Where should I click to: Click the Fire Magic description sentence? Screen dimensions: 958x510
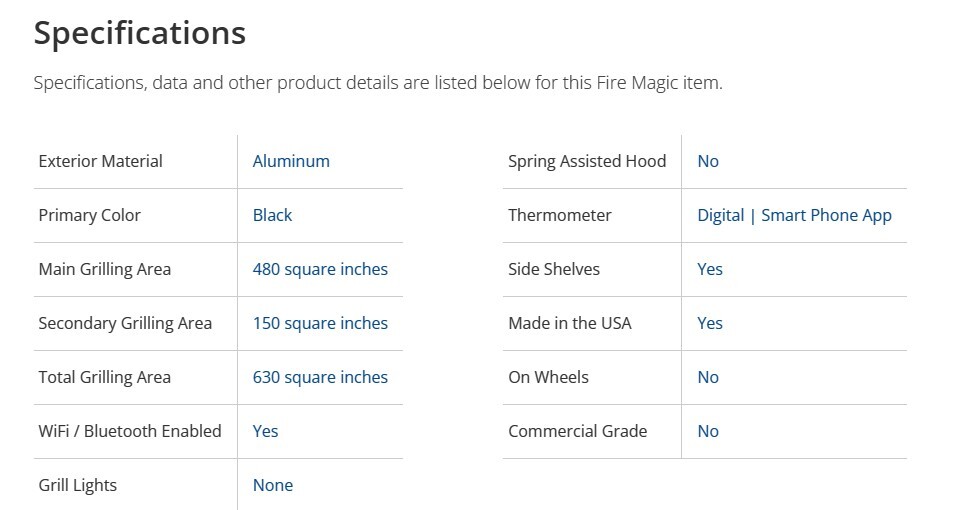pyautogui.click(x=378, y=83)
